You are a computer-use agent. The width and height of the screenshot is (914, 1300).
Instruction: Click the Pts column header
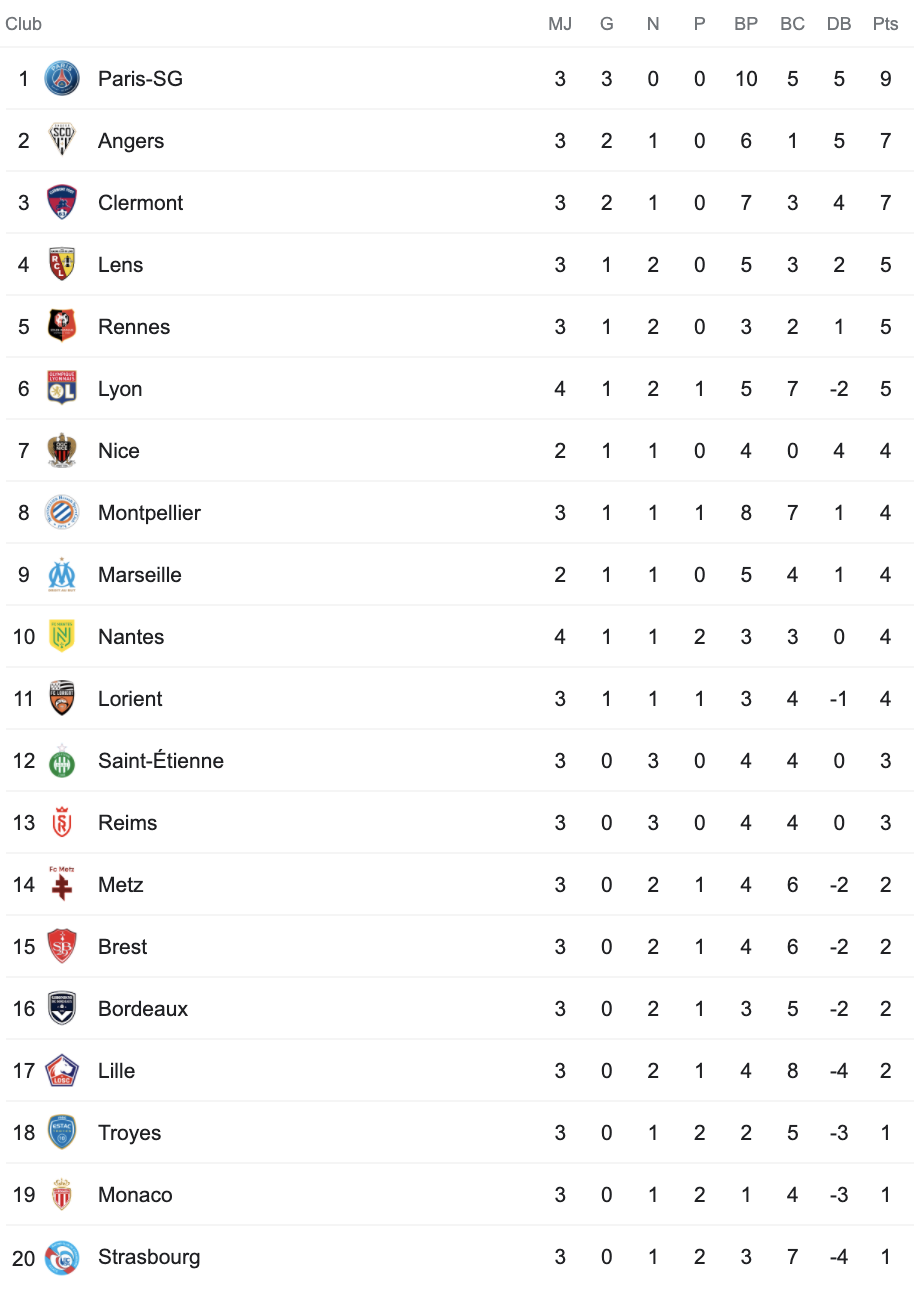[x=885, y=24]
